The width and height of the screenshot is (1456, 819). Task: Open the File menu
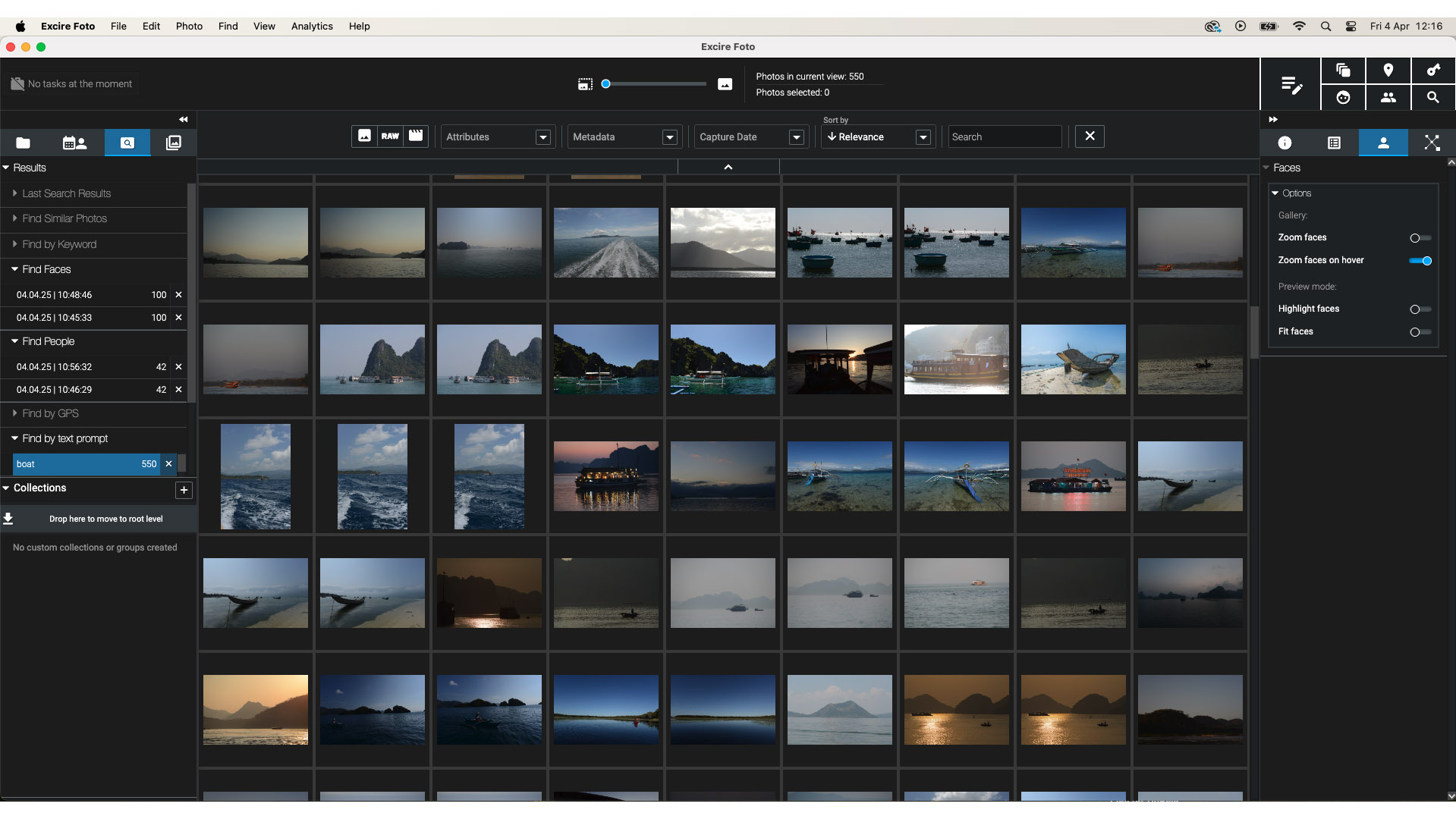118,26
